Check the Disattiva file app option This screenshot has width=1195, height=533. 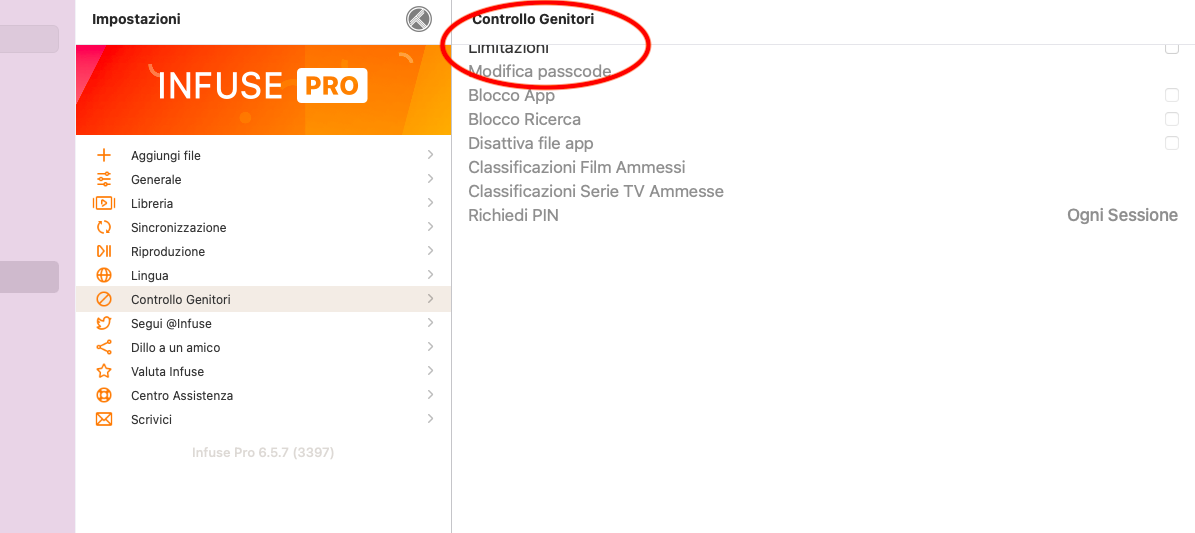pos(1171,143)
